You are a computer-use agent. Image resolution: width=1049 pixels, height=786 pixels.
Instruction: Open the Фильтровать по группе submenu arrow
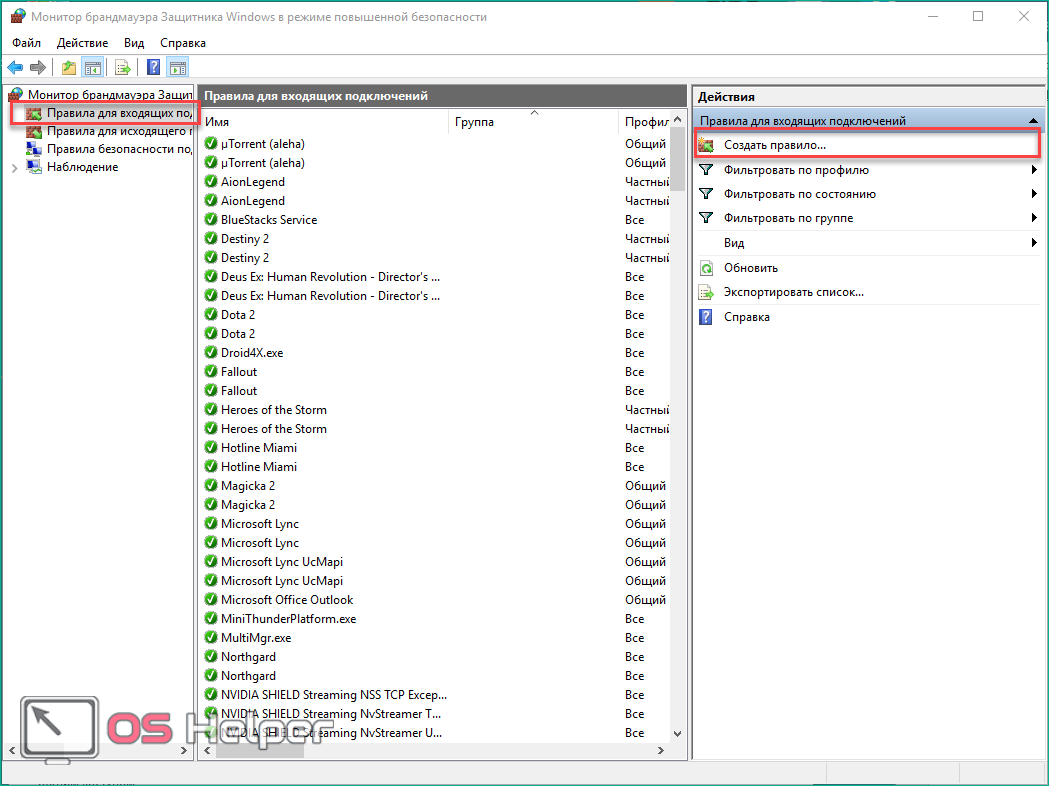tap(1034, 218)
